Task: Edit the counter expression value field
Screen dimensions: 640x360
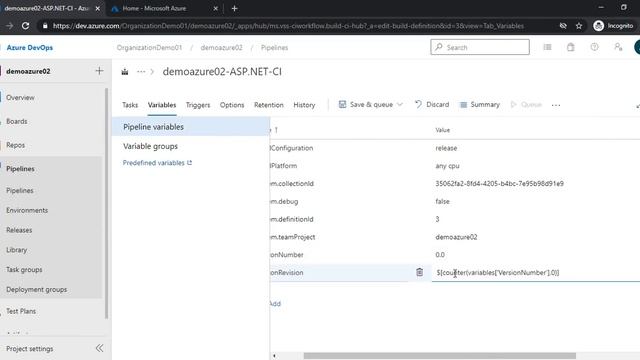Action: 536,273
